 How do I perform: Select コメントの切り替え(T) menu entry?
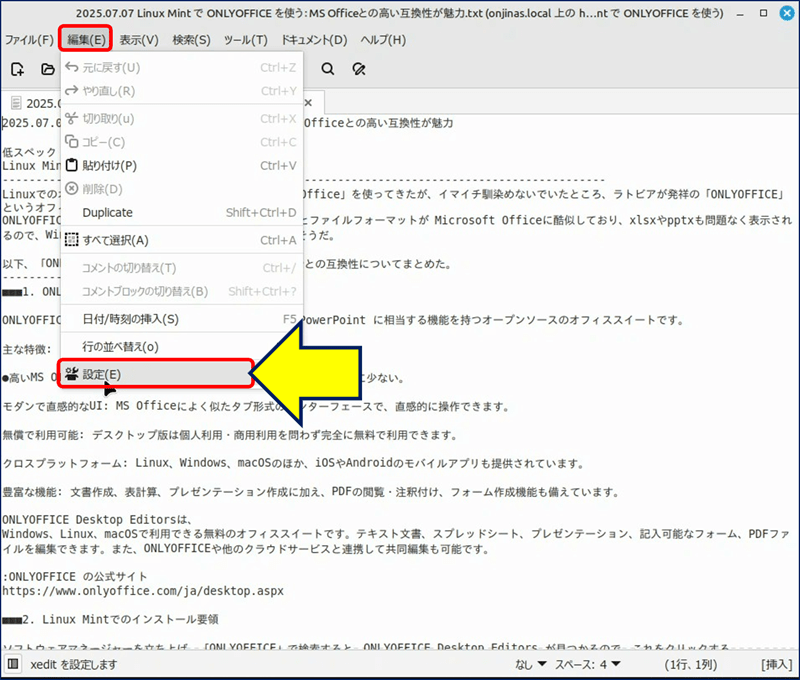(182, 268)
